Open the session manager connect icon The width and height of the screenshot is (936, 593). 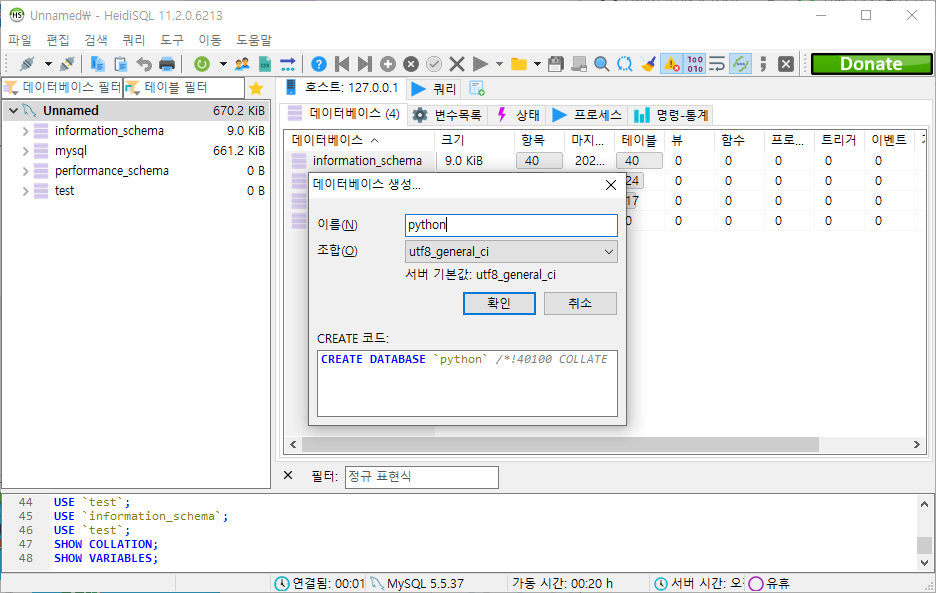click(27, 64)
